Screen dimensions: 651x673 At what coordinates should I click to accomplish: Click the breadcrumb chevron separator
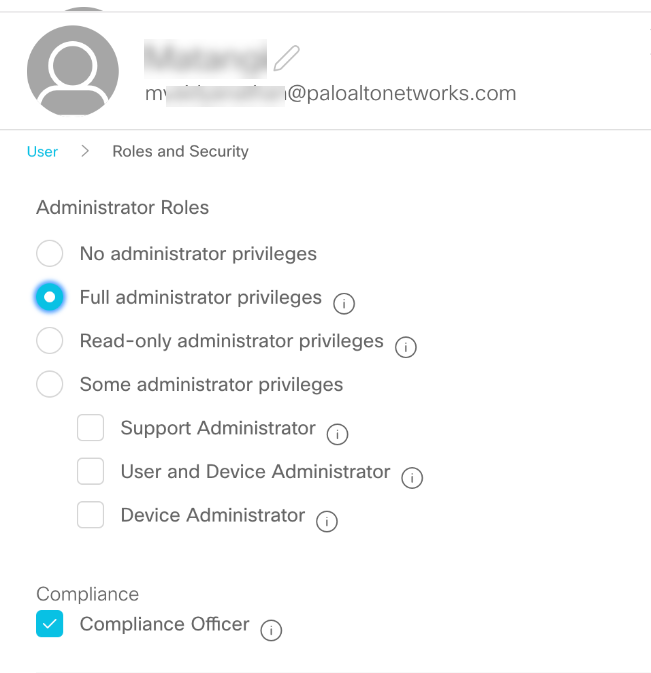[86, 152]
